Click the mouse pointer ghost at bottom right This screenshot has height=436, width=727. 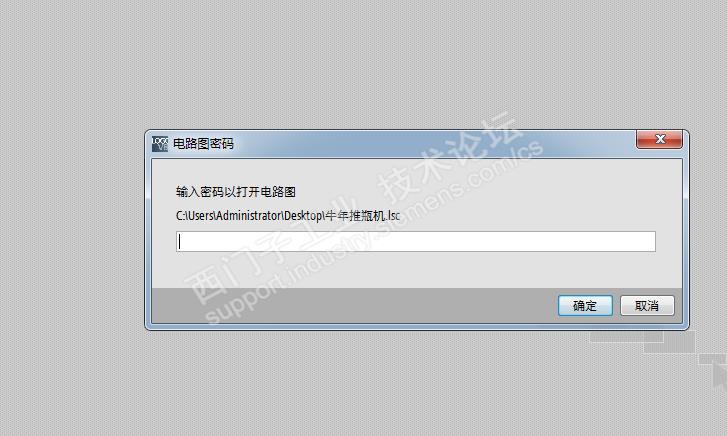720,373
